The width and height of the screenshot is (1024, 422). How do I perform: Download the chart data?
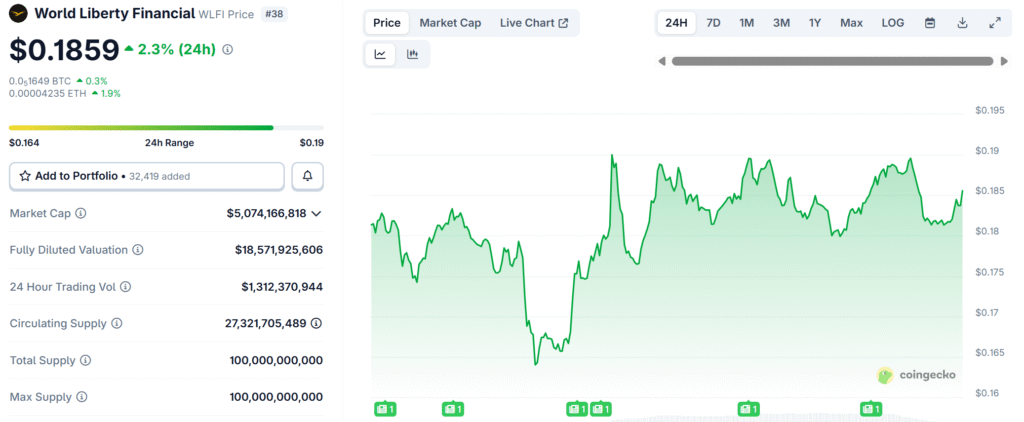(962, 23)
